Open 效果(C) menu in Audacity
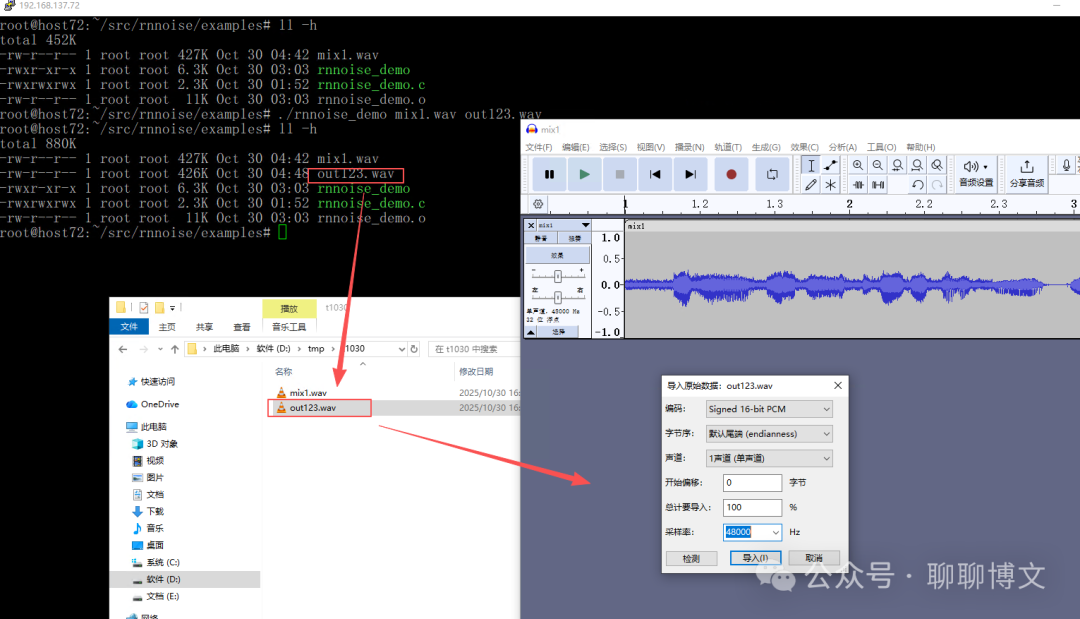The image size is (1080, 619). tap(804, 147)
